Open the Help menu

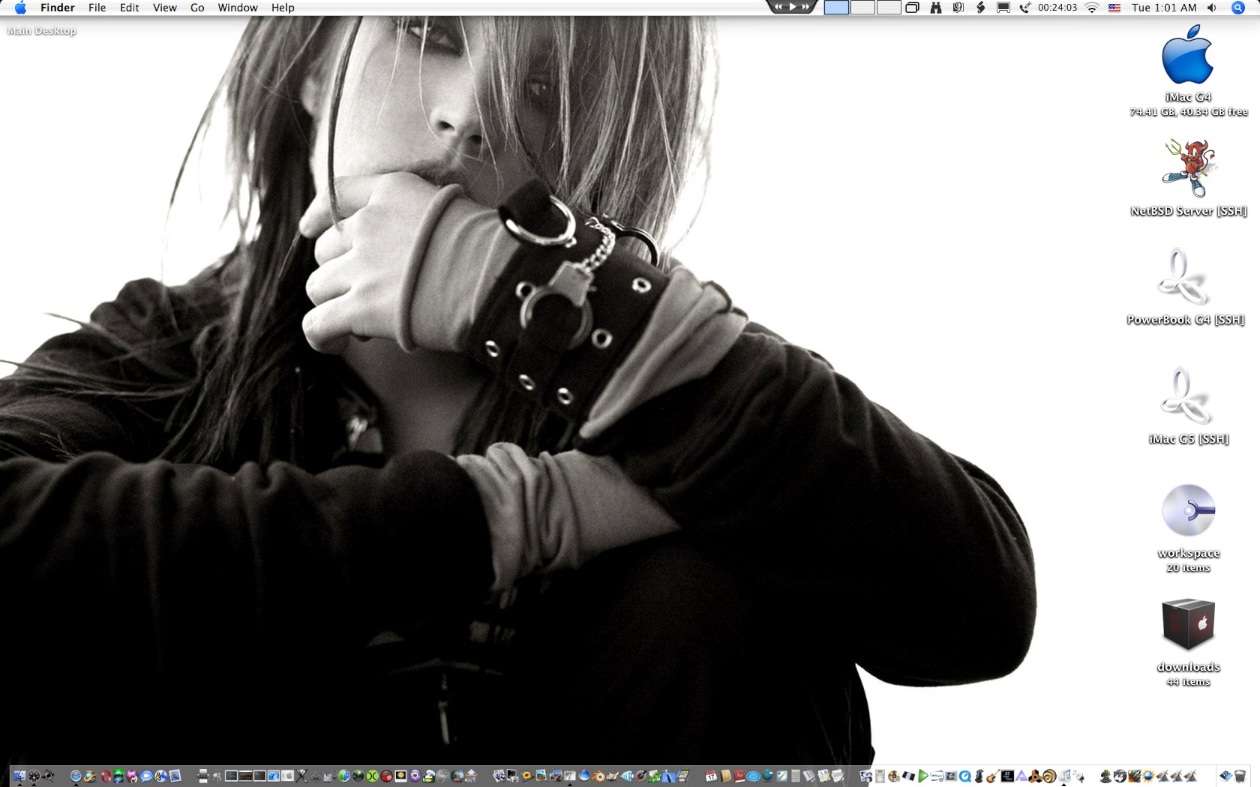pos(283,7)
